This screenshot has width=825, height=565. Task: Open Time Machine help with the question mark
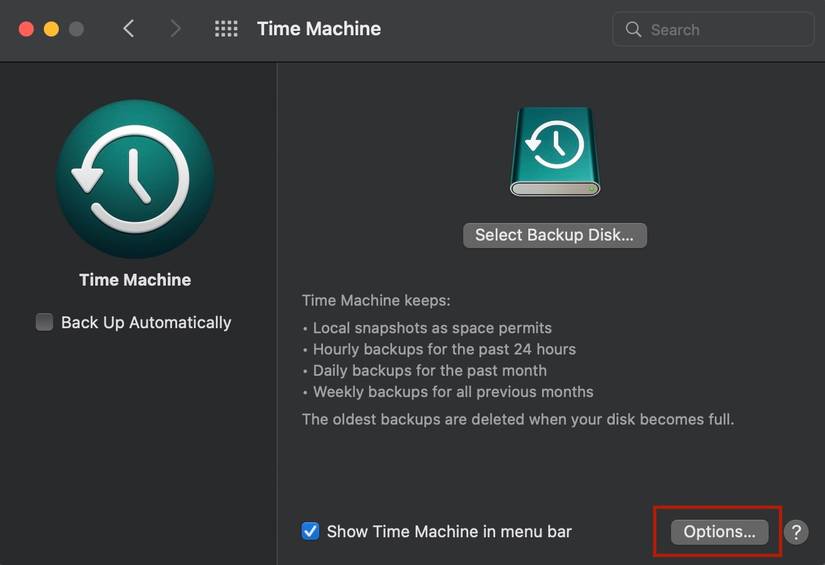coord(795,532)
